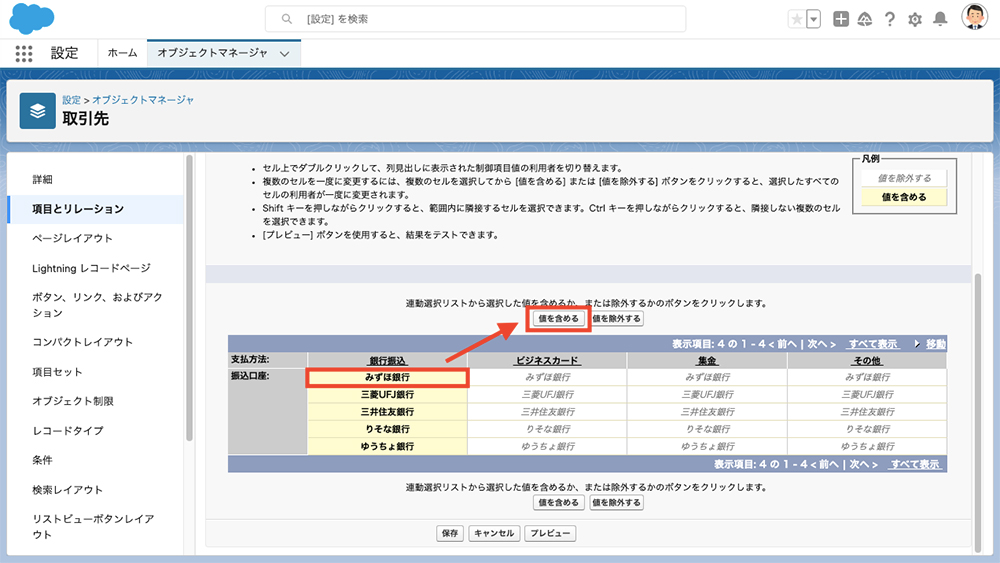Screen dimensions: 1000x563
Task: Select 三井住友銀行 cell under 銀行振込
Action: [x=388, y=412]
